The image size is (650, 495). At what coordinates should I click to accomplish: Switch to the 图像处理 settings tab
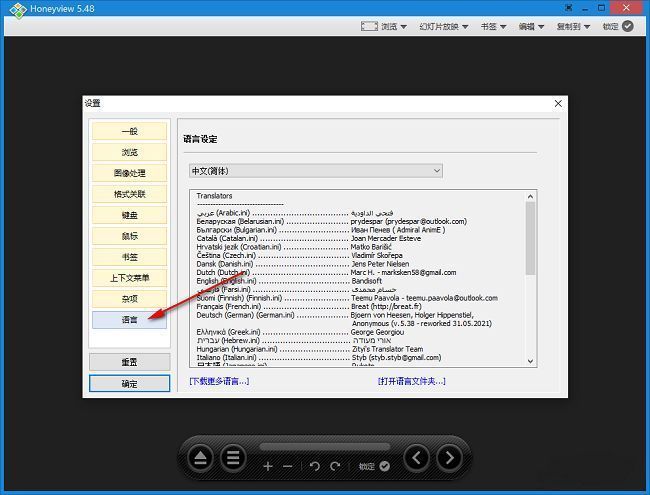pos(129,173)
